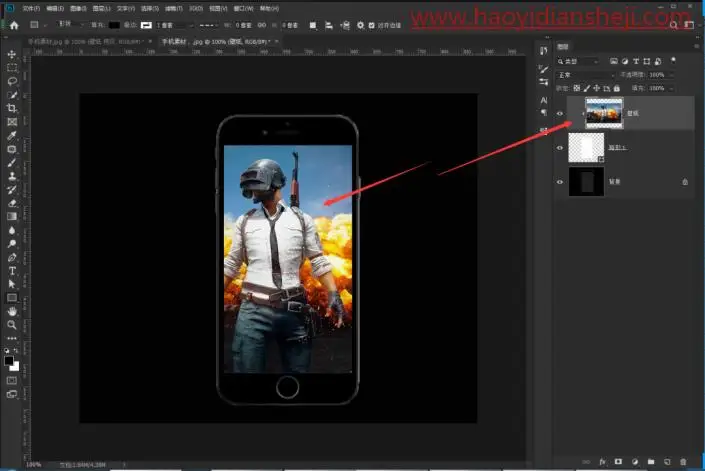Open the Edit menu
This screenshot has width=705, height=471.
55,9
